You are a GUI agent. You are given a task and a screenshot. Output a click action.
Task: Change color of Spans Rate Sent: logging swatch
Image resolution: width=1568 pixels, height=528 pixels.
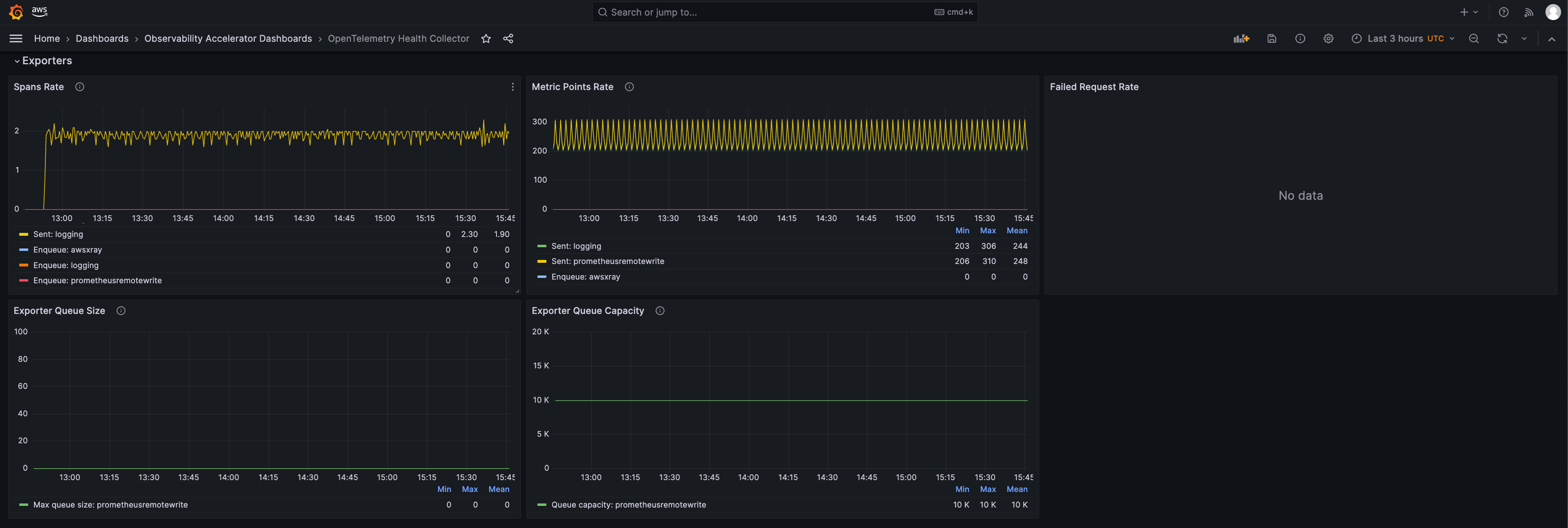(24, 235)
